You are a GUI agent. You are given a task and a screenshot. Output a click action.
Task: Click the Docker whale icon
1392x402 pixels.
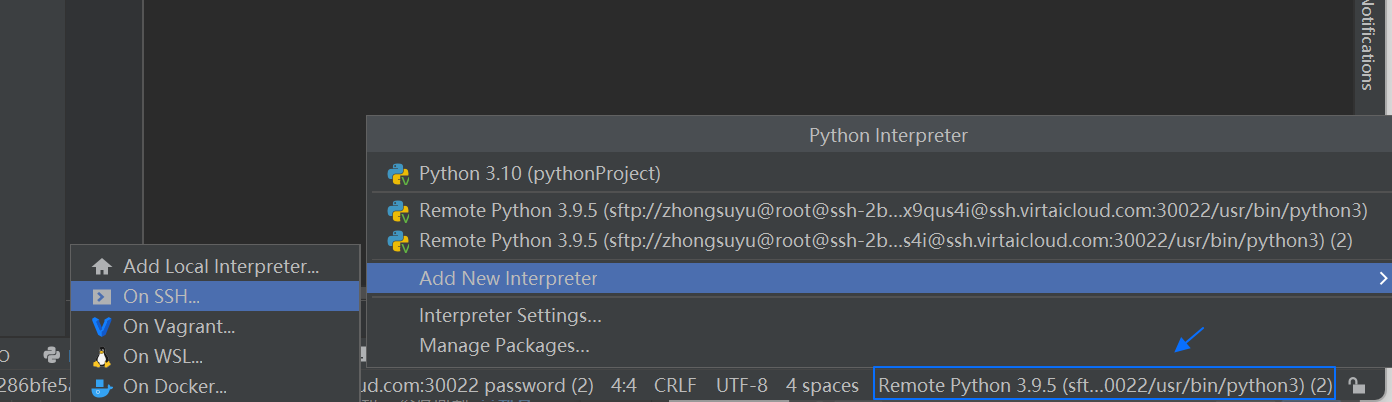(x=101, y=387)
